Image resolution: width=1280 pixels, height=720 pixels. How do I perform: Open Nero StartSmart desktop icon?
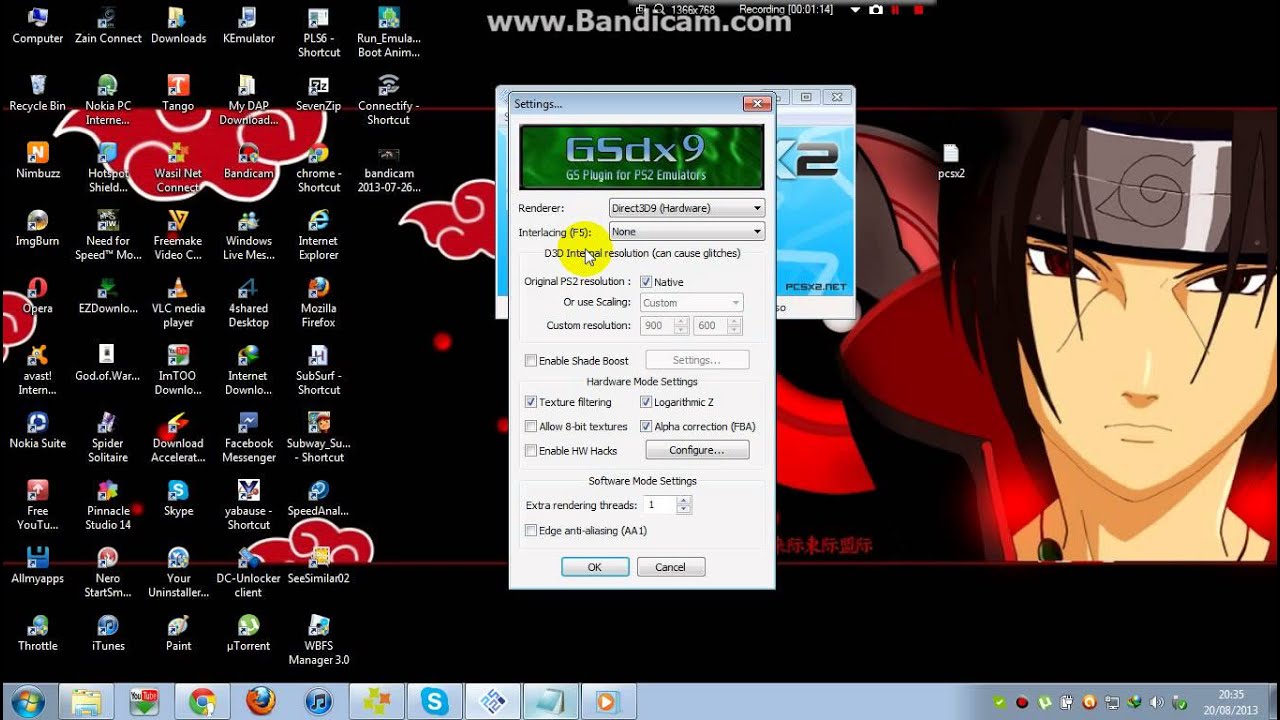click(108, 571)
